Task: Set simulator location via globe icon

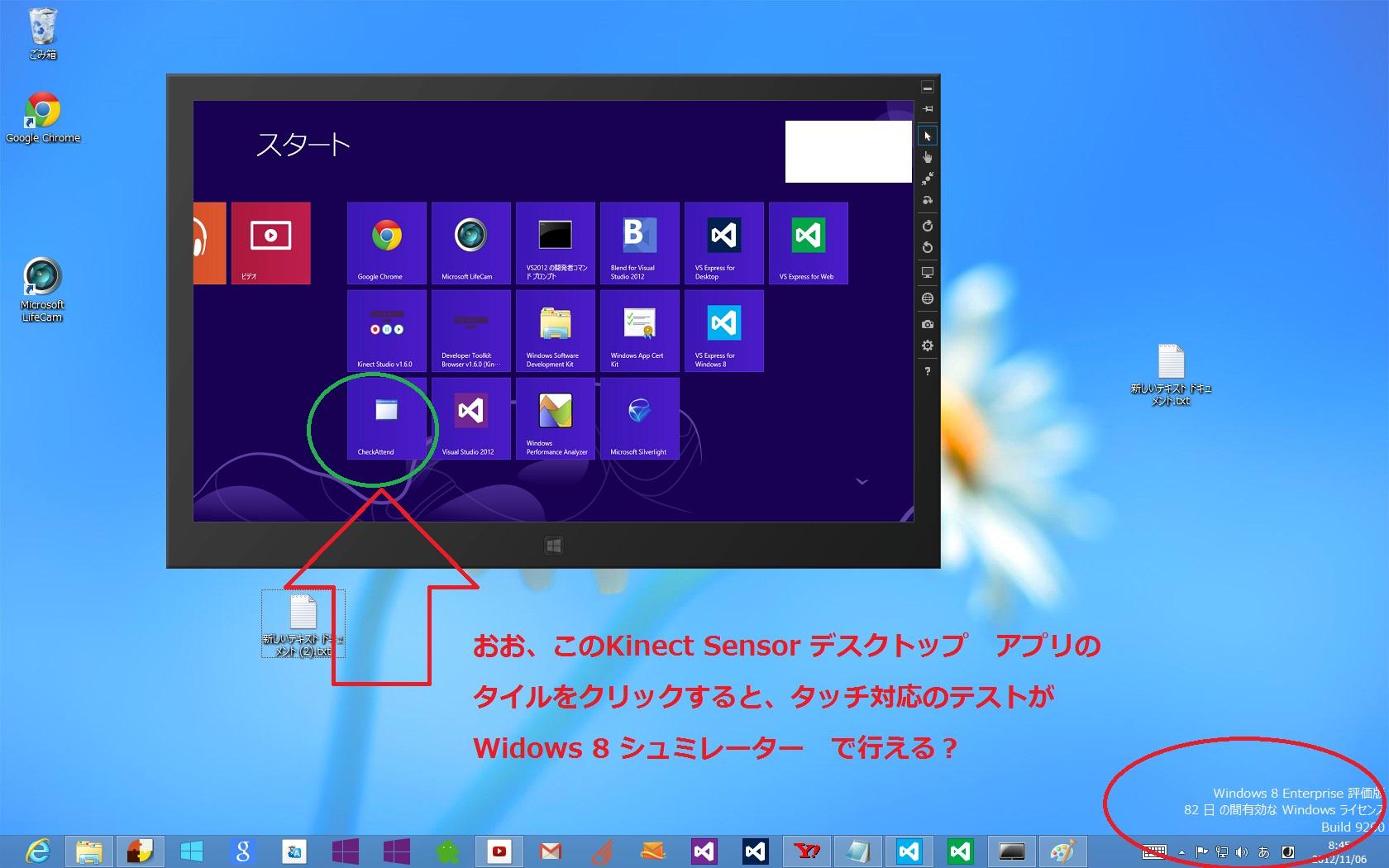Action: tap(928, 298)
